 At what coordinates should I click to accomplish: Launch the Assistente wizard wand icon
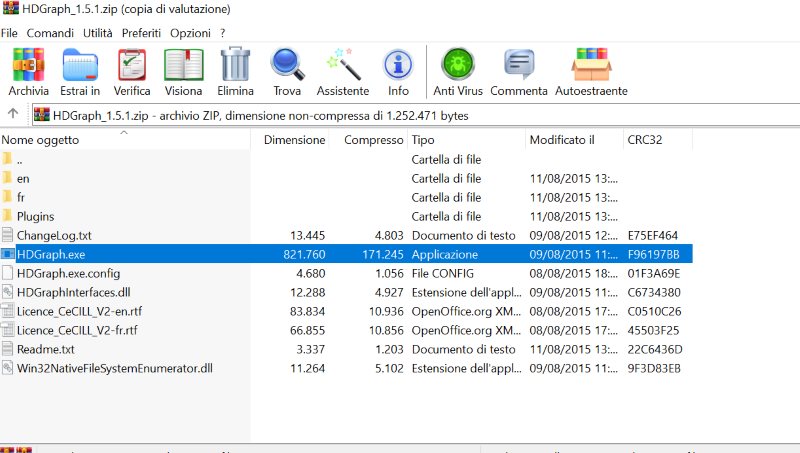343,64
